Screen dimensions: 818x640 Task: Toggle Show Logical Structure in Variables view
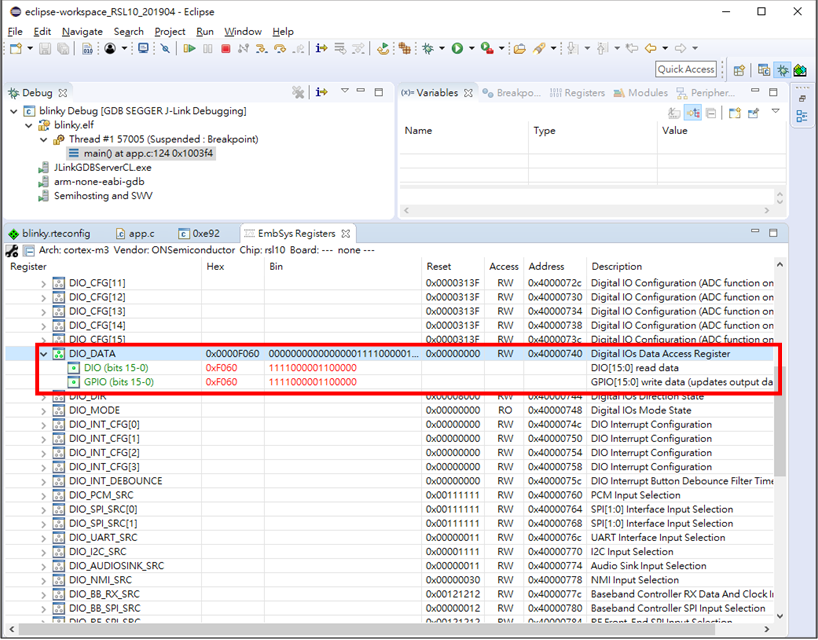click(692, 113)
